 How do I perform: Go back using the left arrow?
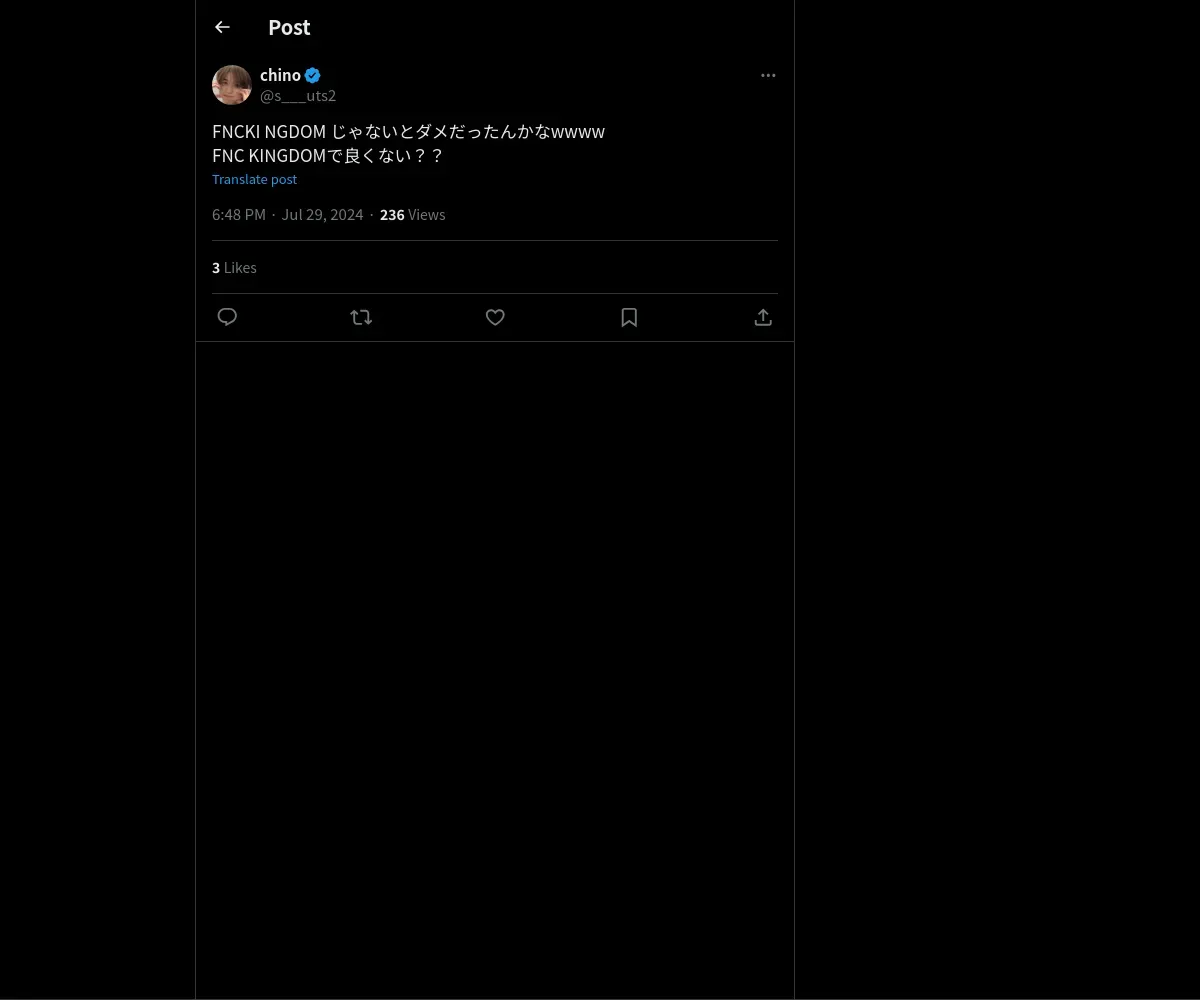pyautogui.click(x=222, y=27)
